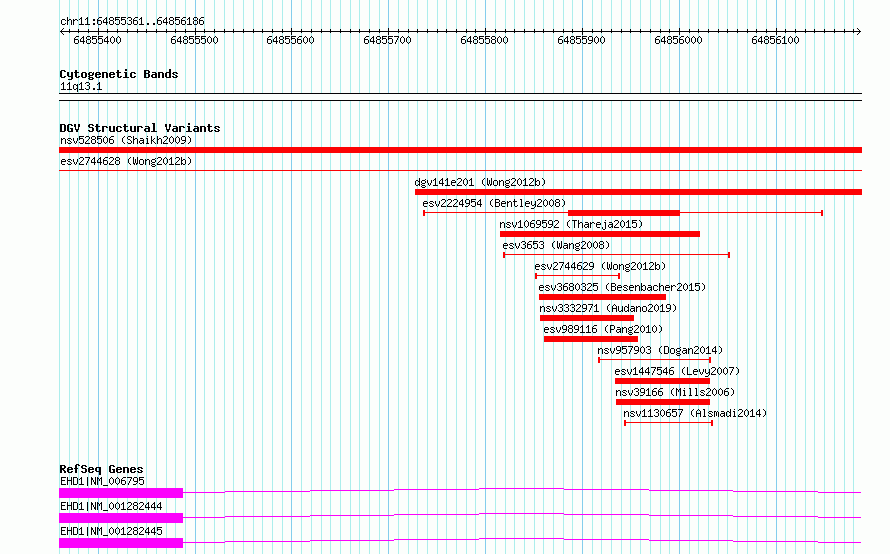The width and height of the screenshot is (890, 554).
Task: Select the nsv39166 red bar
Action: (x=663, y=402)
